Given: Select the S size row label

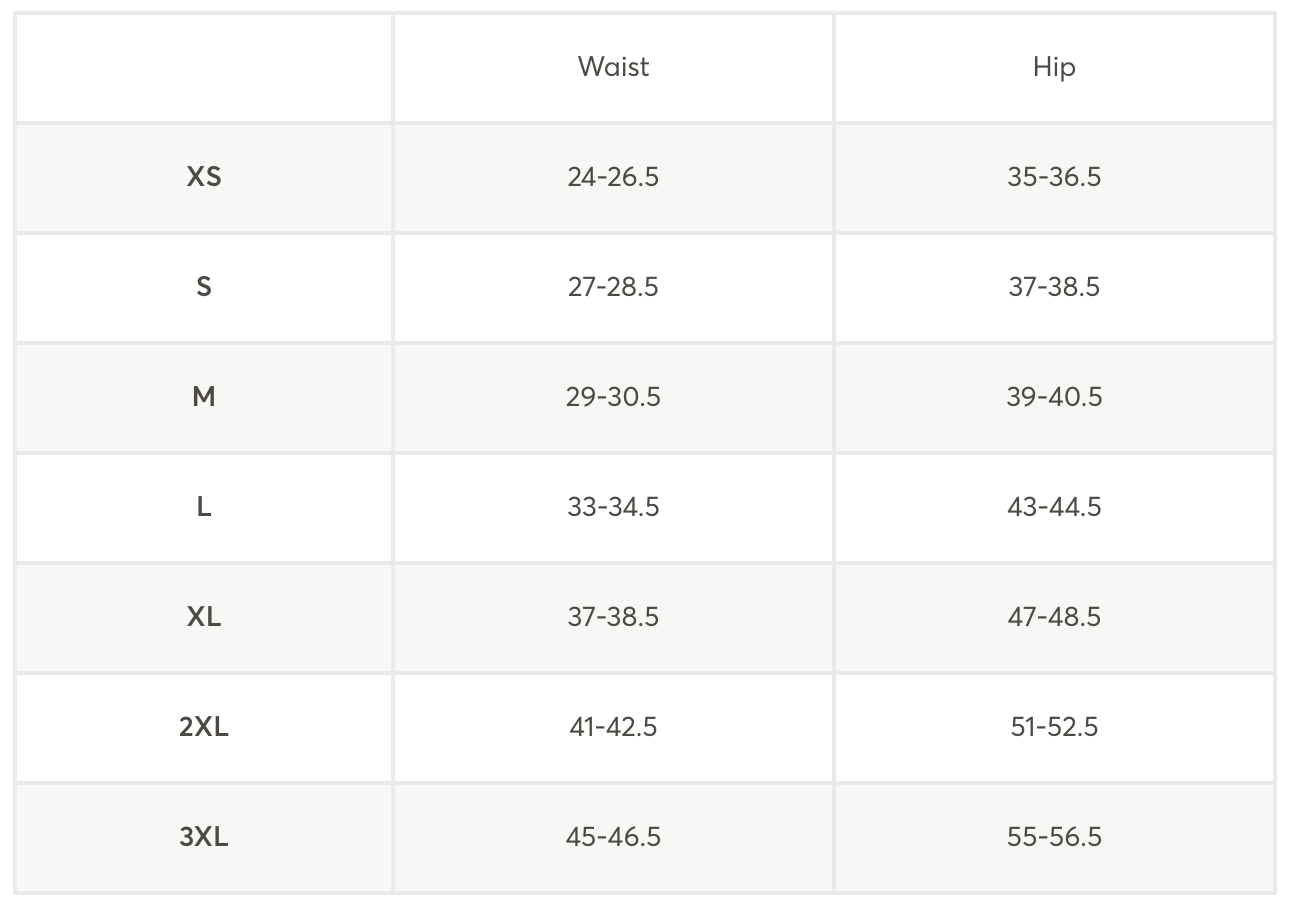Looking at the screenshot, I should click(204, 287).
